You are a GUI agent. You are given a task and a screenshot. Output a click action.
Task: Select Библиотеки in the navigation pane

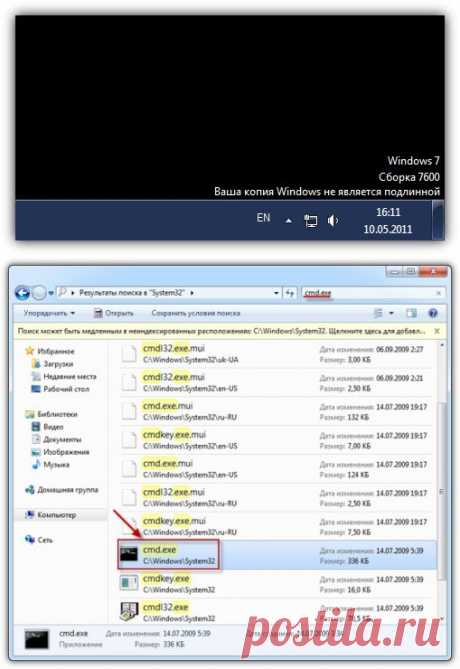pos(57,414)
